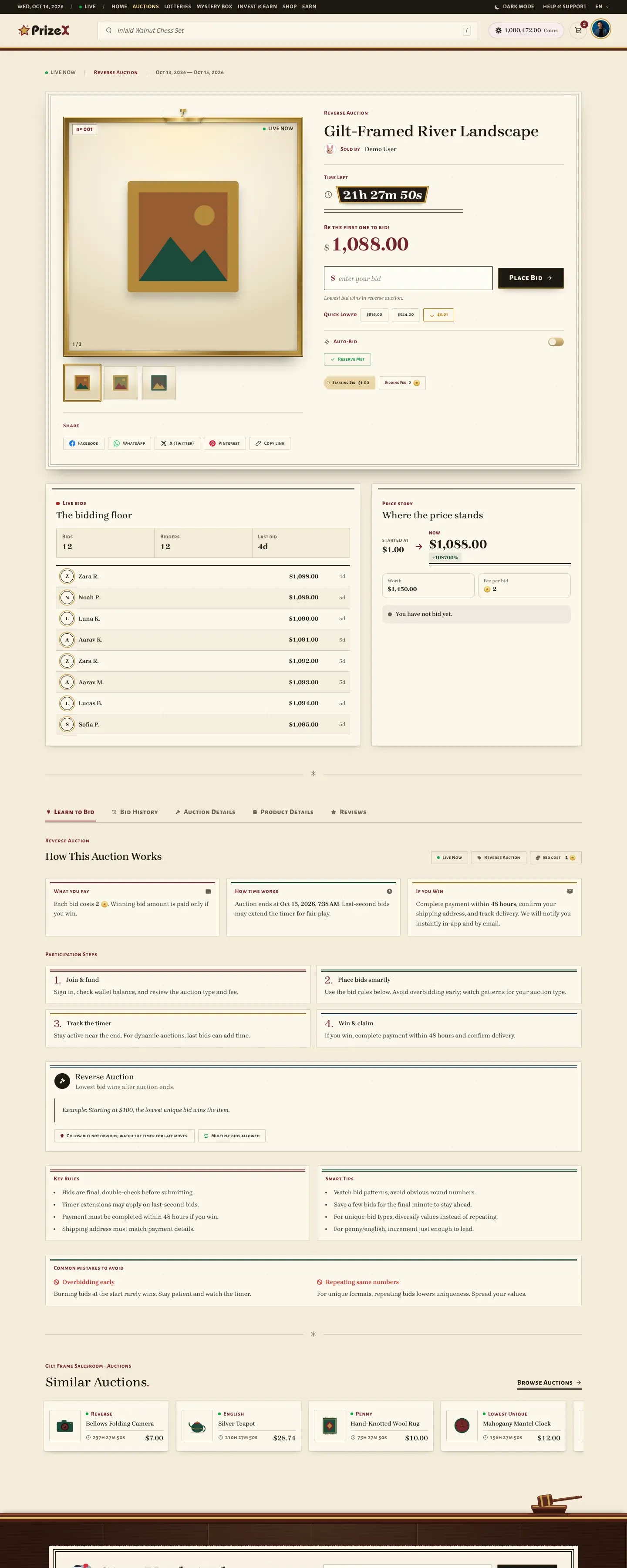The width and height of the screenshot is (627, 1568).
Task: Share on Pinterest
Action: (225, 443)
